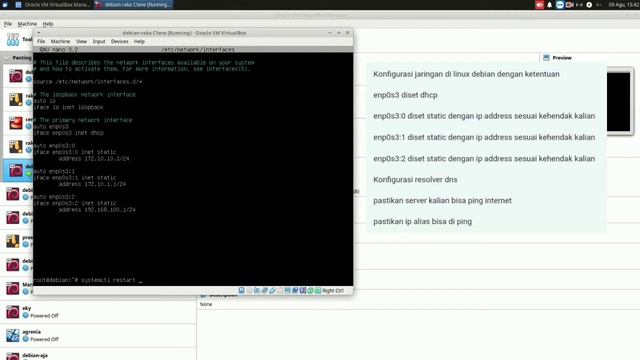Click terminal line 'address 192.168.100.1/24'
The image size is (640, 360).
coord(97,210)
